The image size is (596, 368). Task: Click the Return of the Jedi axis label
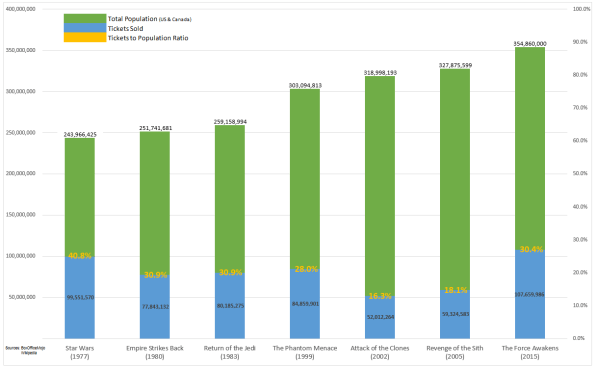[x=230, y=352]
